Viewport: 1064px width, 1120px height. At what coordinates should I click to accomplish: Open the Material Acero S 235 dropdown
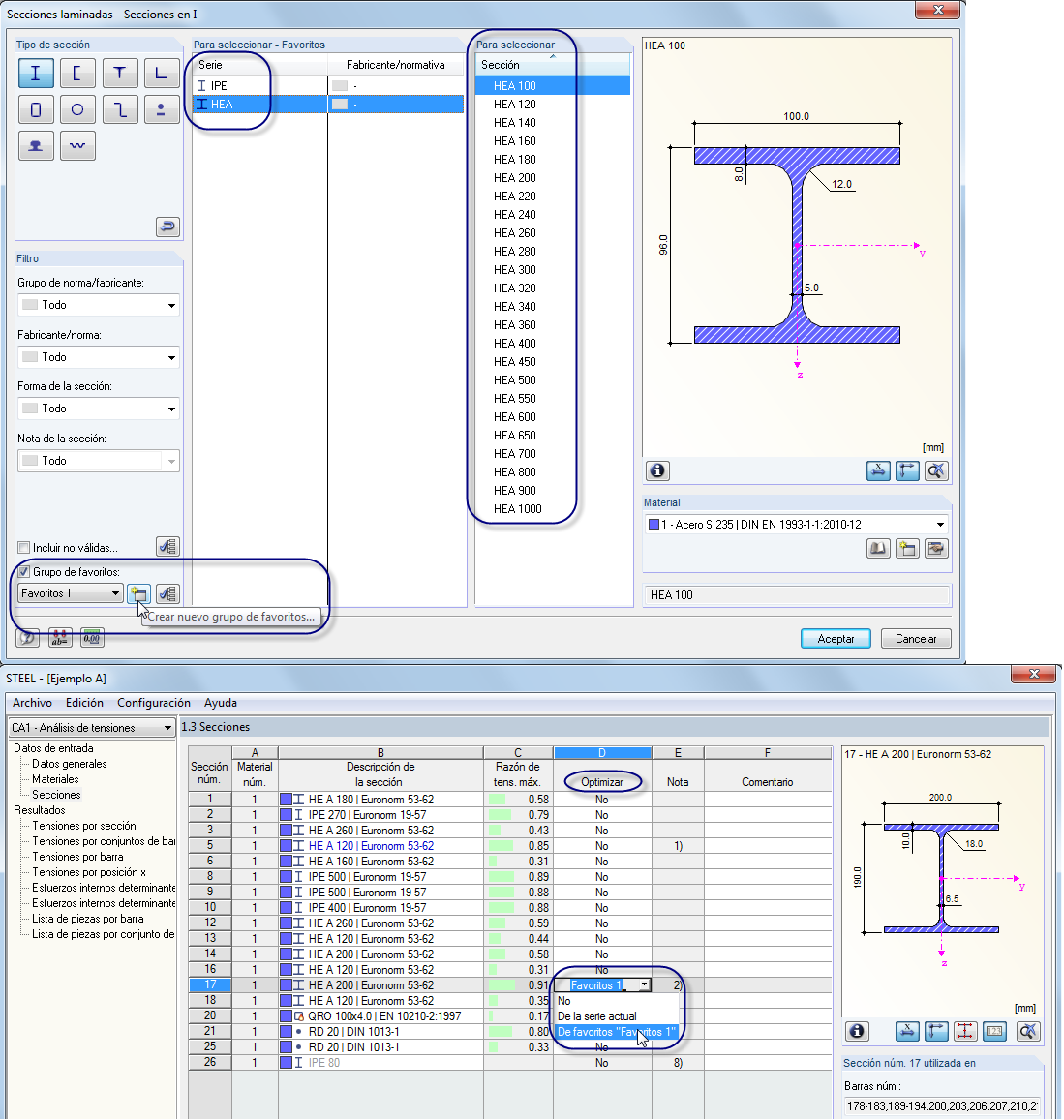pos(796,525)
